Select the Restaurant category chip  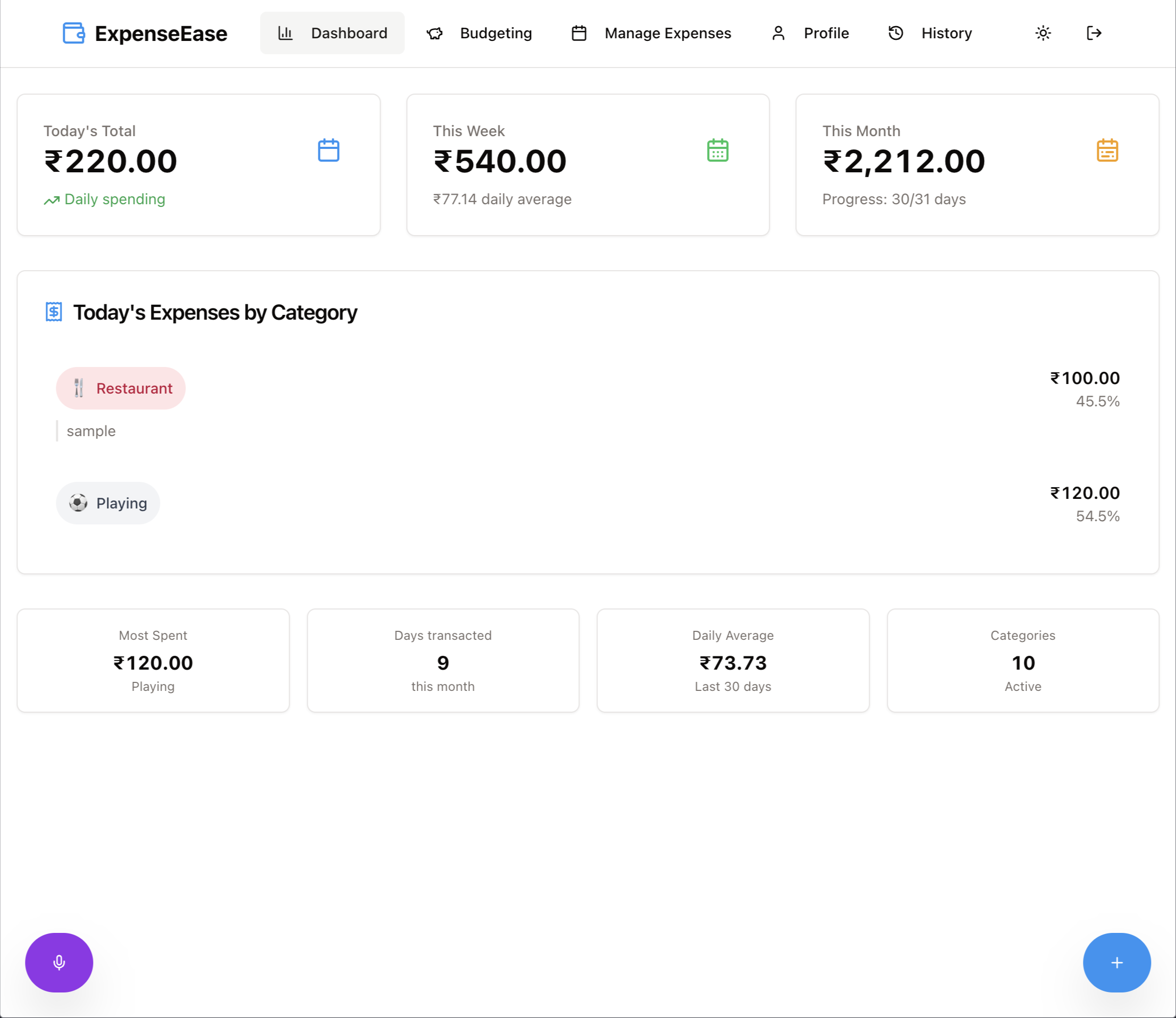[x=120, y=388]
